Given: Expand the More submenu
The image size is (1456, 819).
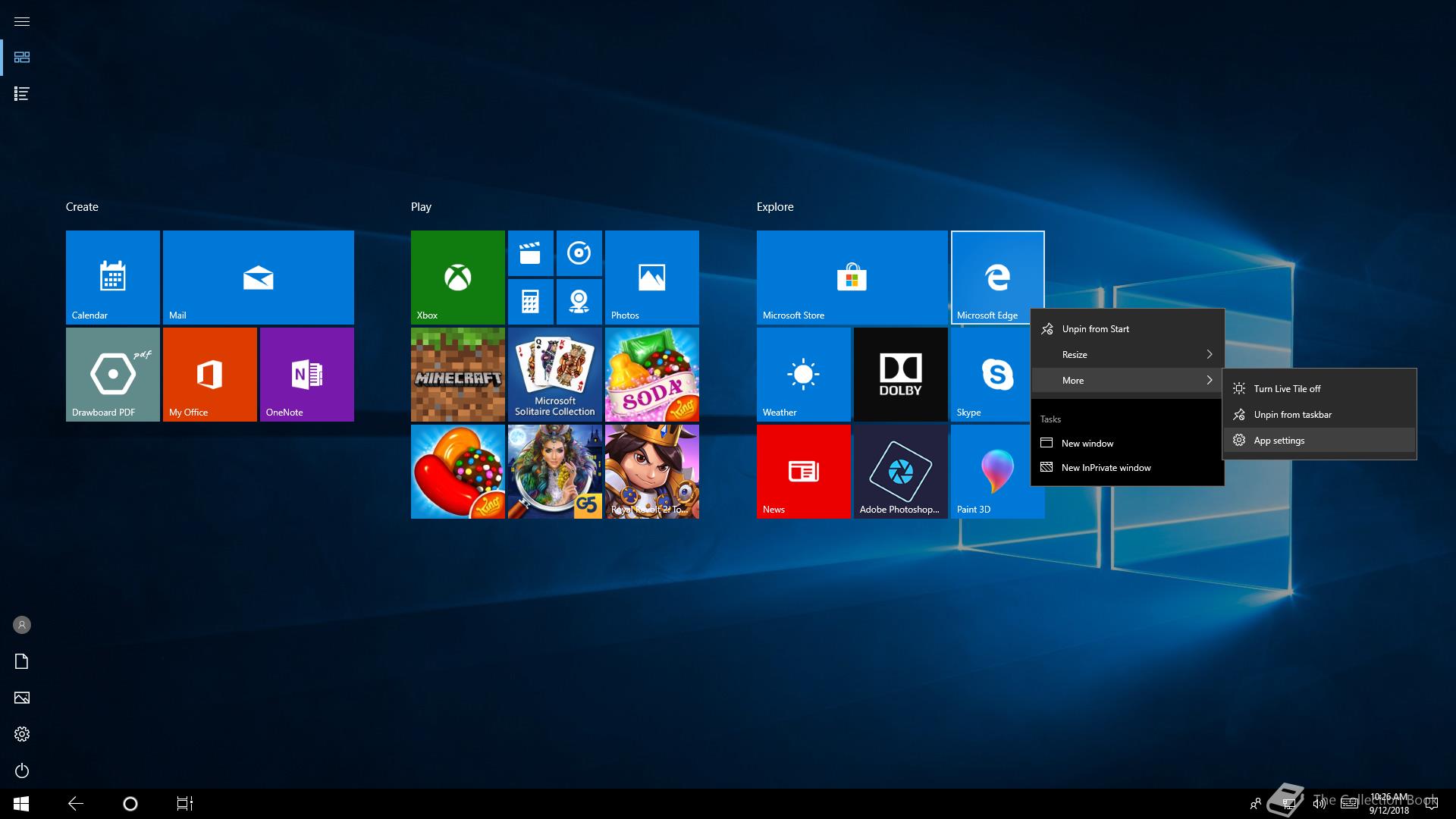Looking at the screenshot, I should tap(1128, 381).
